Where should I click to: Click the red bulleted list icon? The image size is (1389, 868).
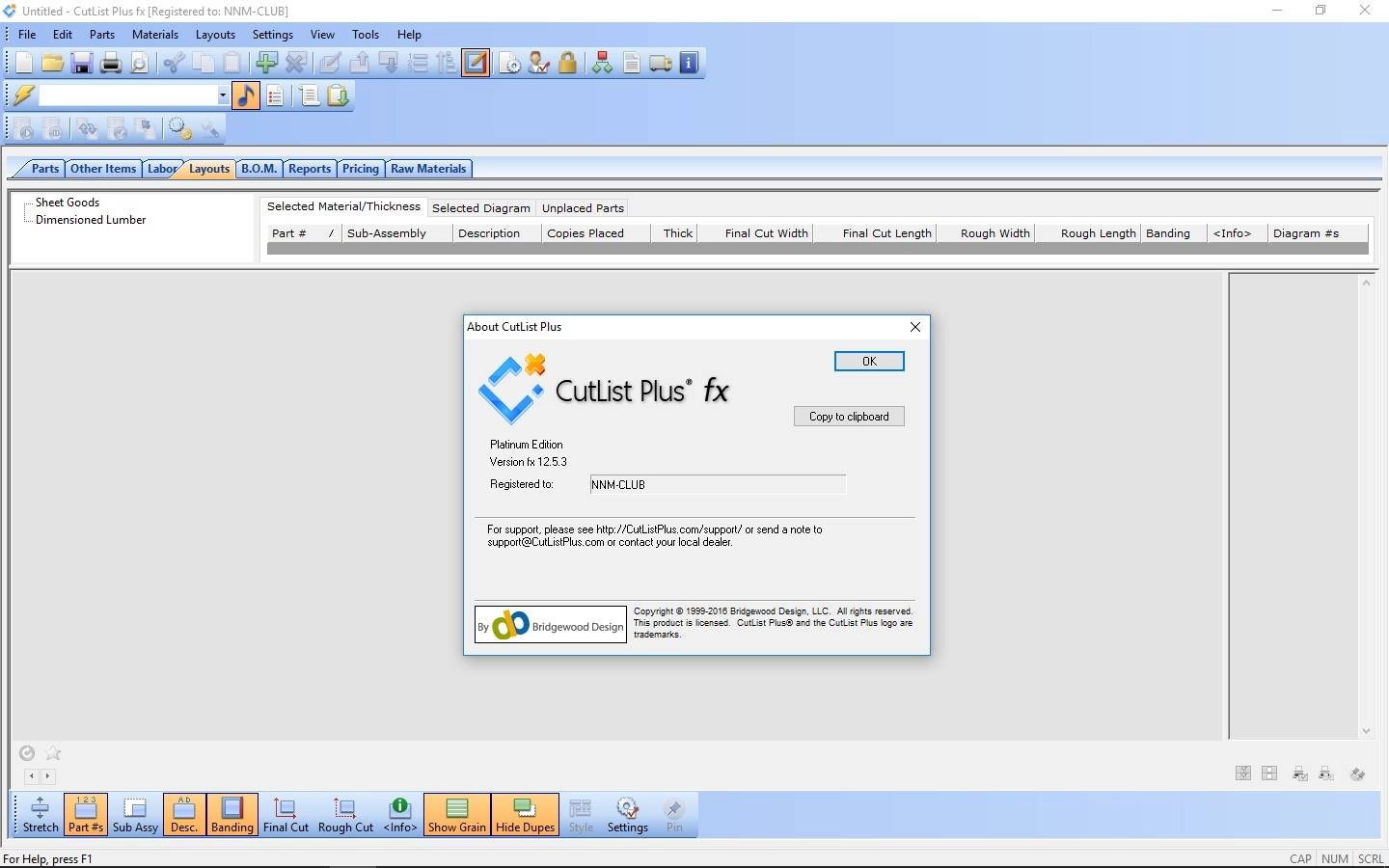(275, 95)
